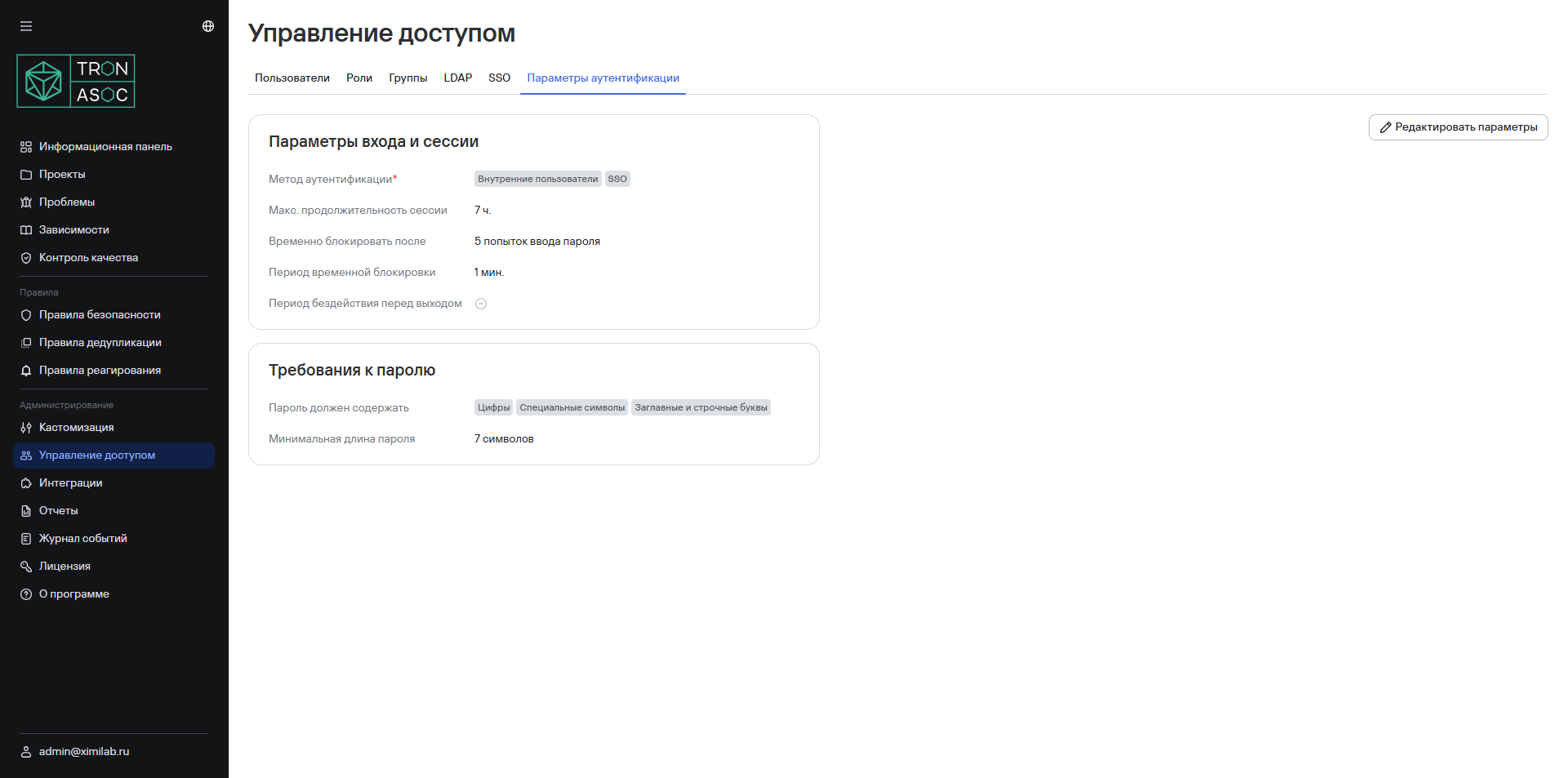The width and height of the screenshot is (1568, 778).
Task: Click the Кастомизация sliders icon
Action: point(24,427)
